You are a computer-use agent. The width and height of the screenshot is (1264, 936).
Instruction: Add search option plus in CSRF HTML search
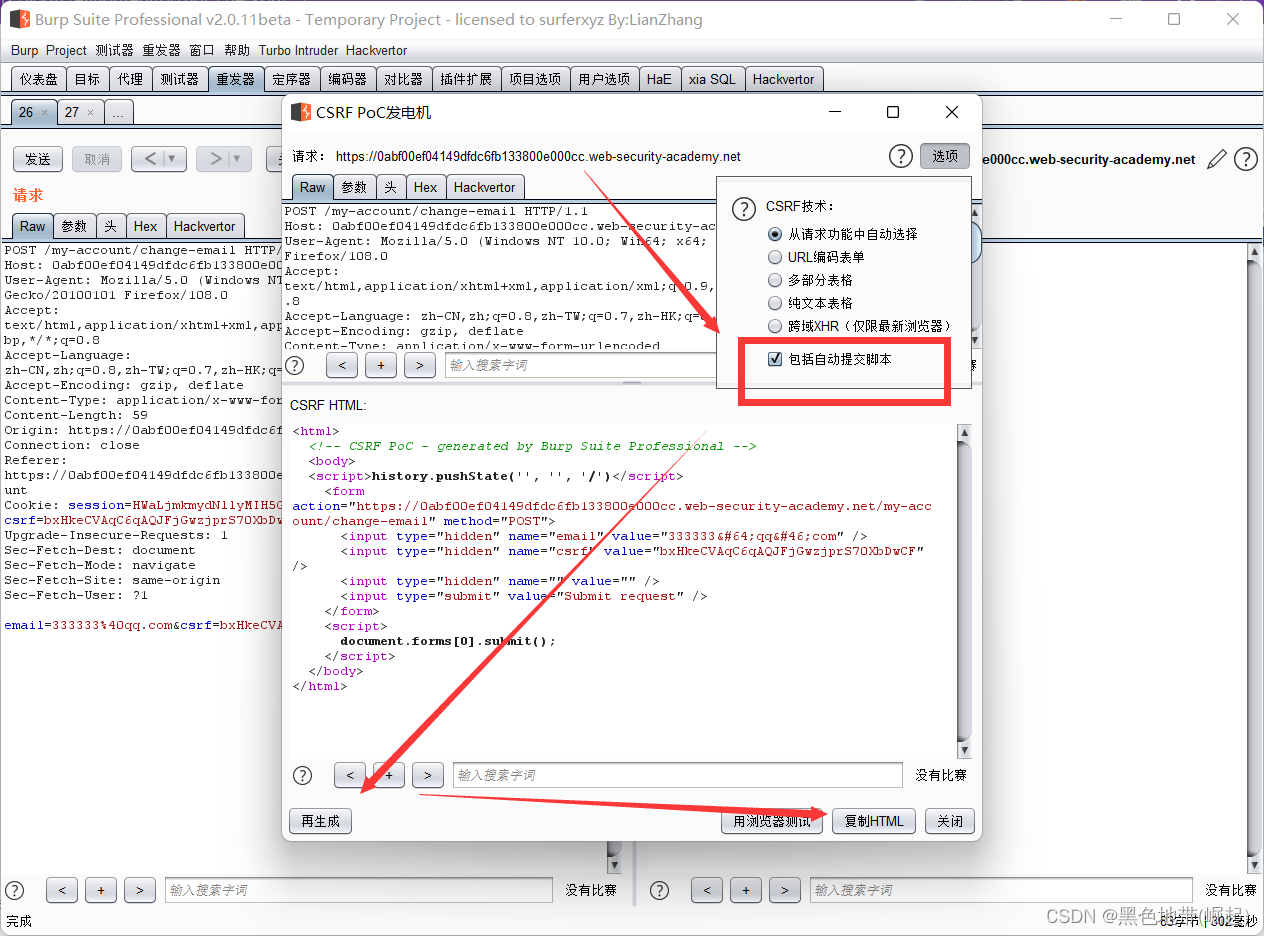tap(389, 775)
